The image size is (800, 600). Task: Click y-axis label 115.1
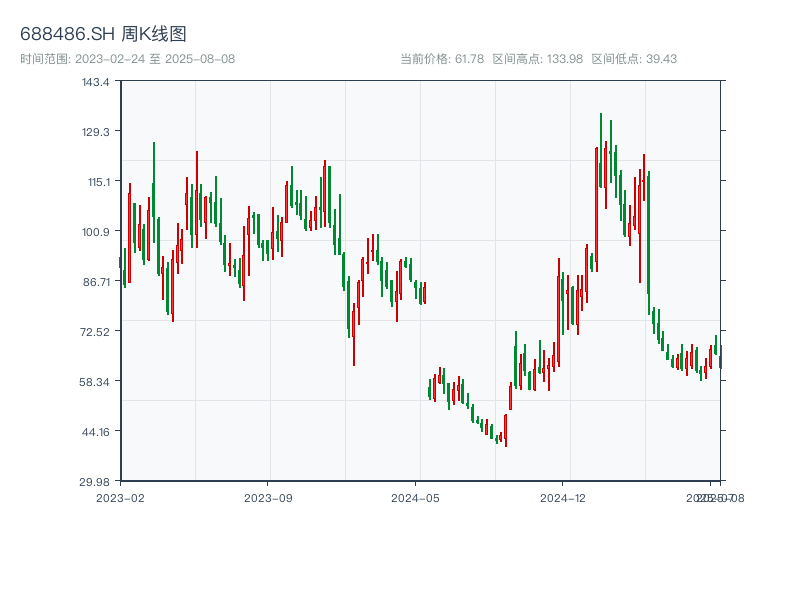coord(98,182)
